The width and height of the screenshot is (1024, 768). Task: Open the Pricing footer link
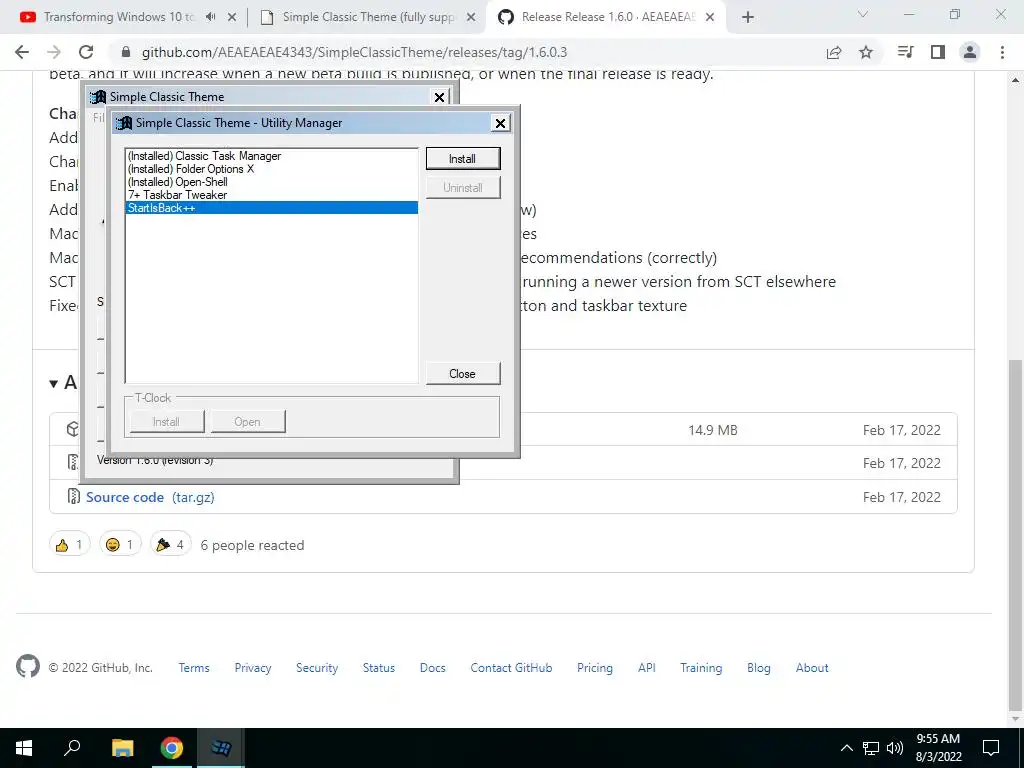[x=595, y=667]
